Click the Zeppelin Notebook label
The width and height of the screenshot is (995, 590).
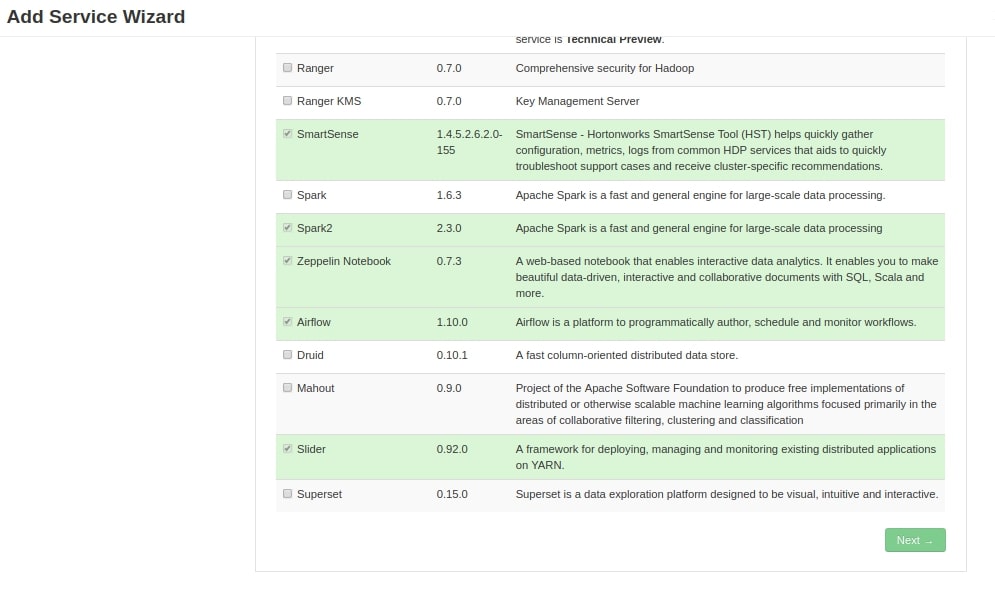tap(344, 261)
